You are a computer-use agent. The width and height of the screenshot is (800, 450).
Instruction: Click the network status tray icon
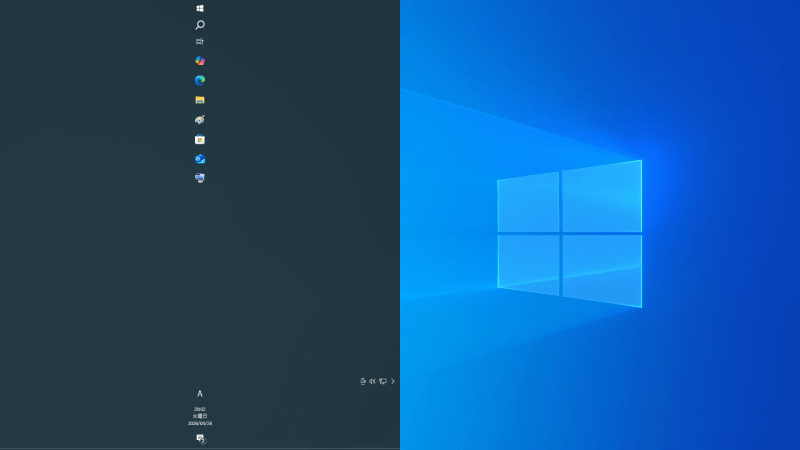(383, 381)
